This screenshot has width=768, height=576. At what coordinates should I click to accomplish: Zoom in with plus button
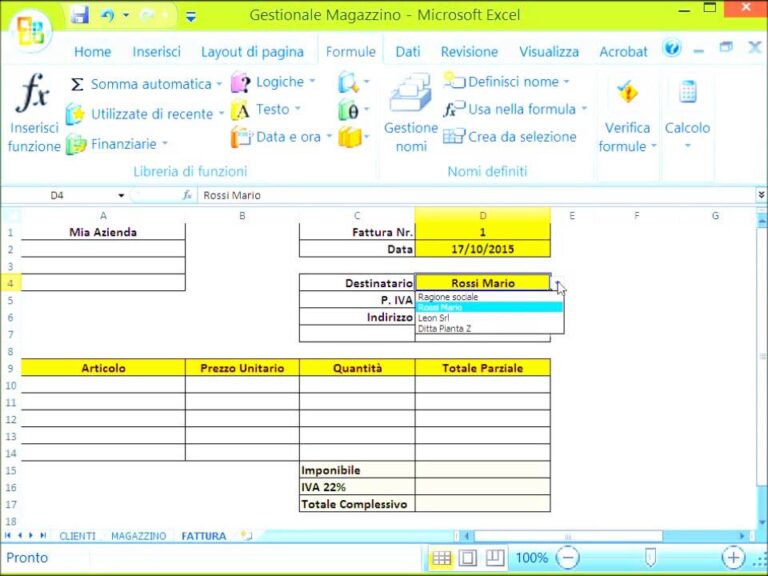coord(733,557)
